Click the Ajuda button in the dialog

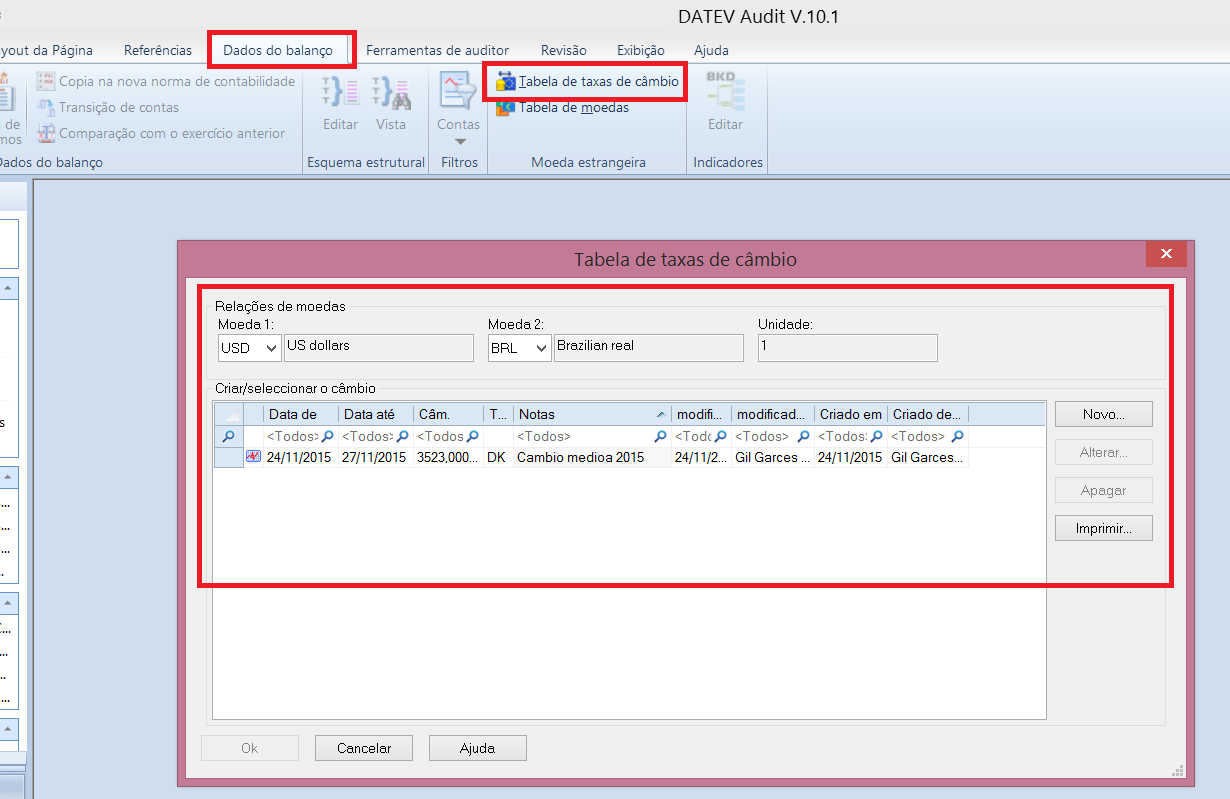click(x=478, y=748)
